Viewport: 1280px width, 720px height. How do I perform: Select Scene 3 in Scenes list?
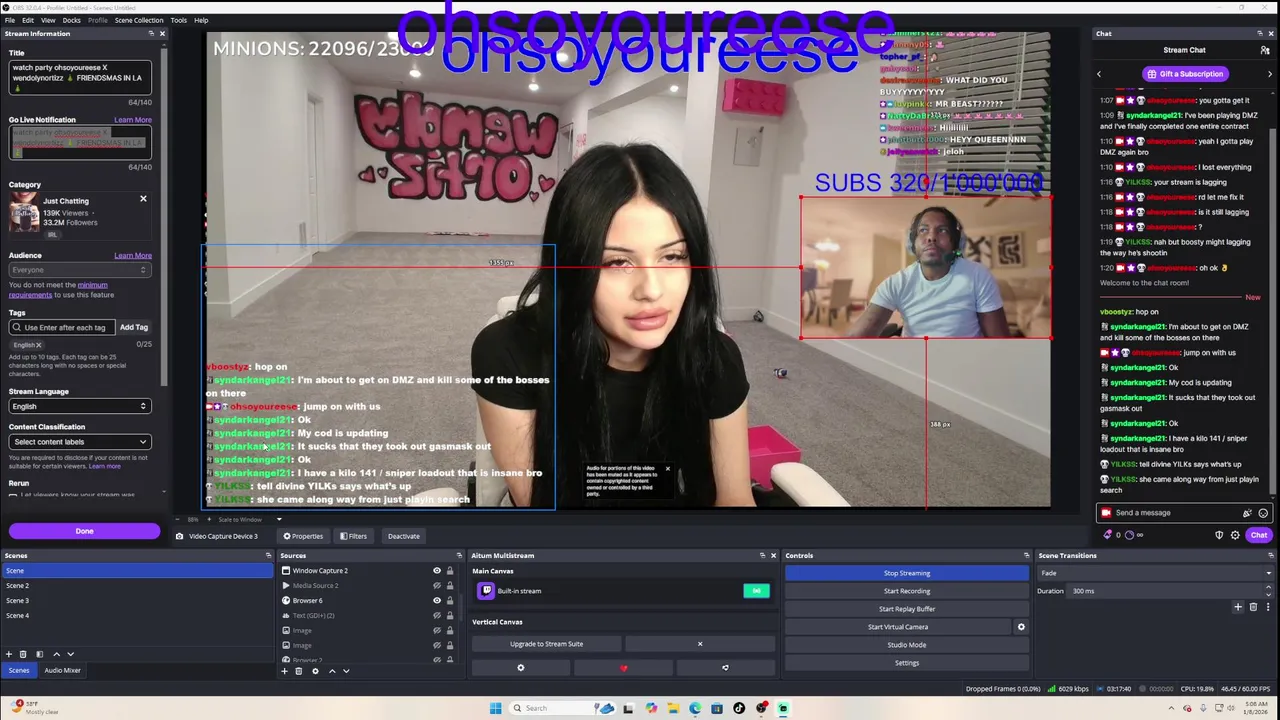(136, 601)
